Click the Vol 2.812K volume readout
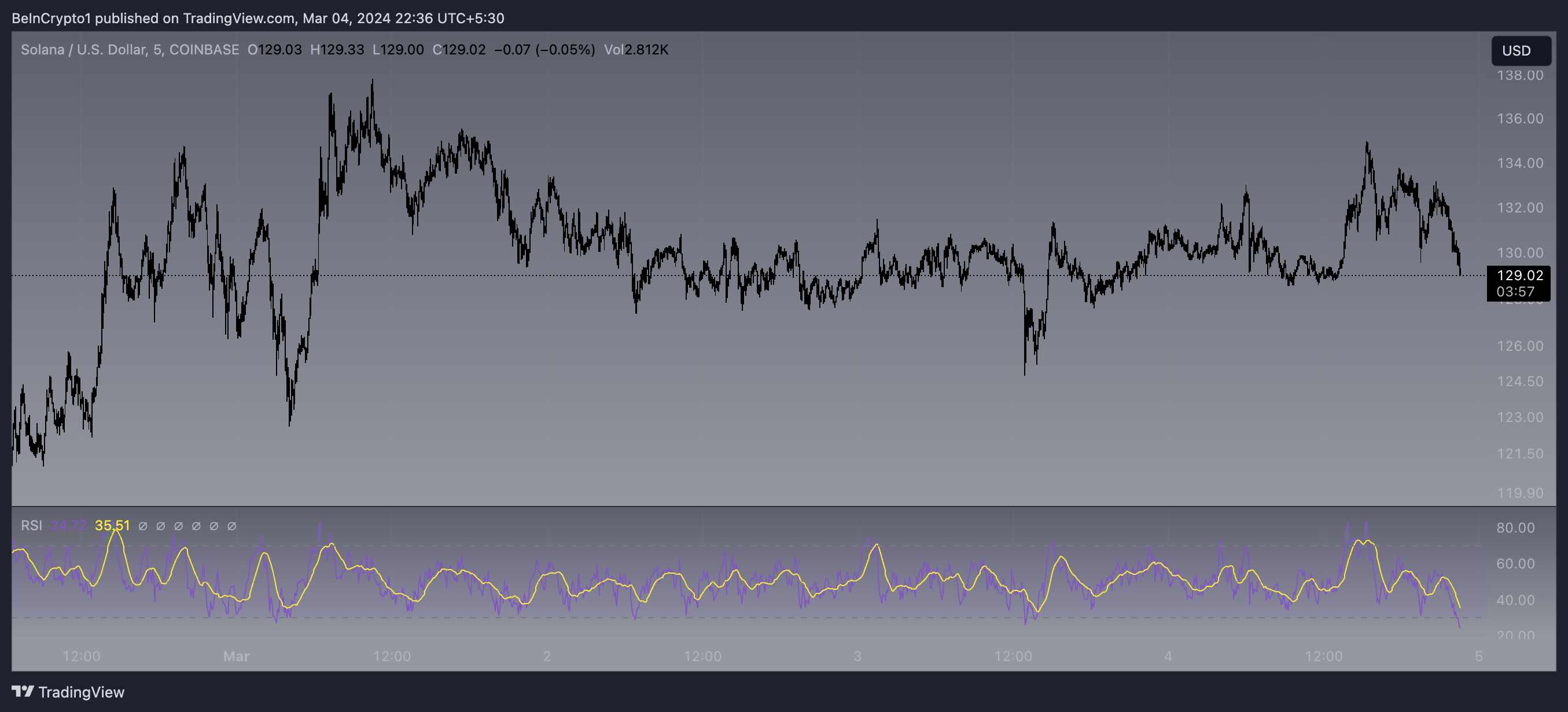The image size is (1568, 712). pos(636,49)
